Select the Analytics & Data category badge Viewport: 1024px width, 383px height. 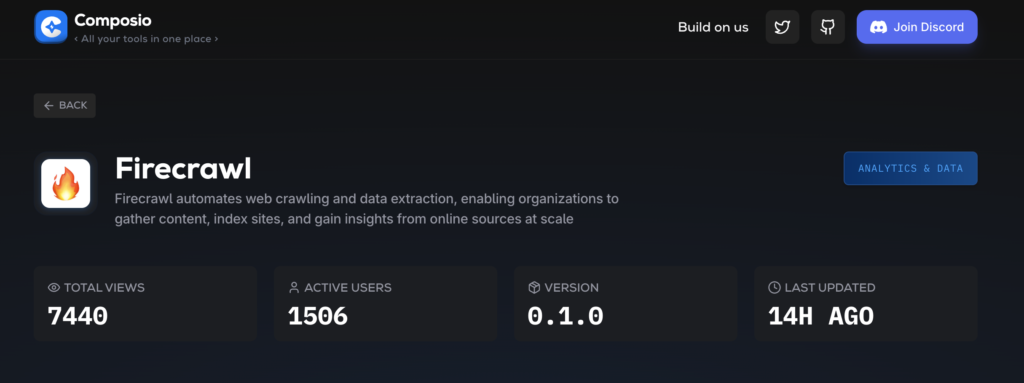(910, 169)
